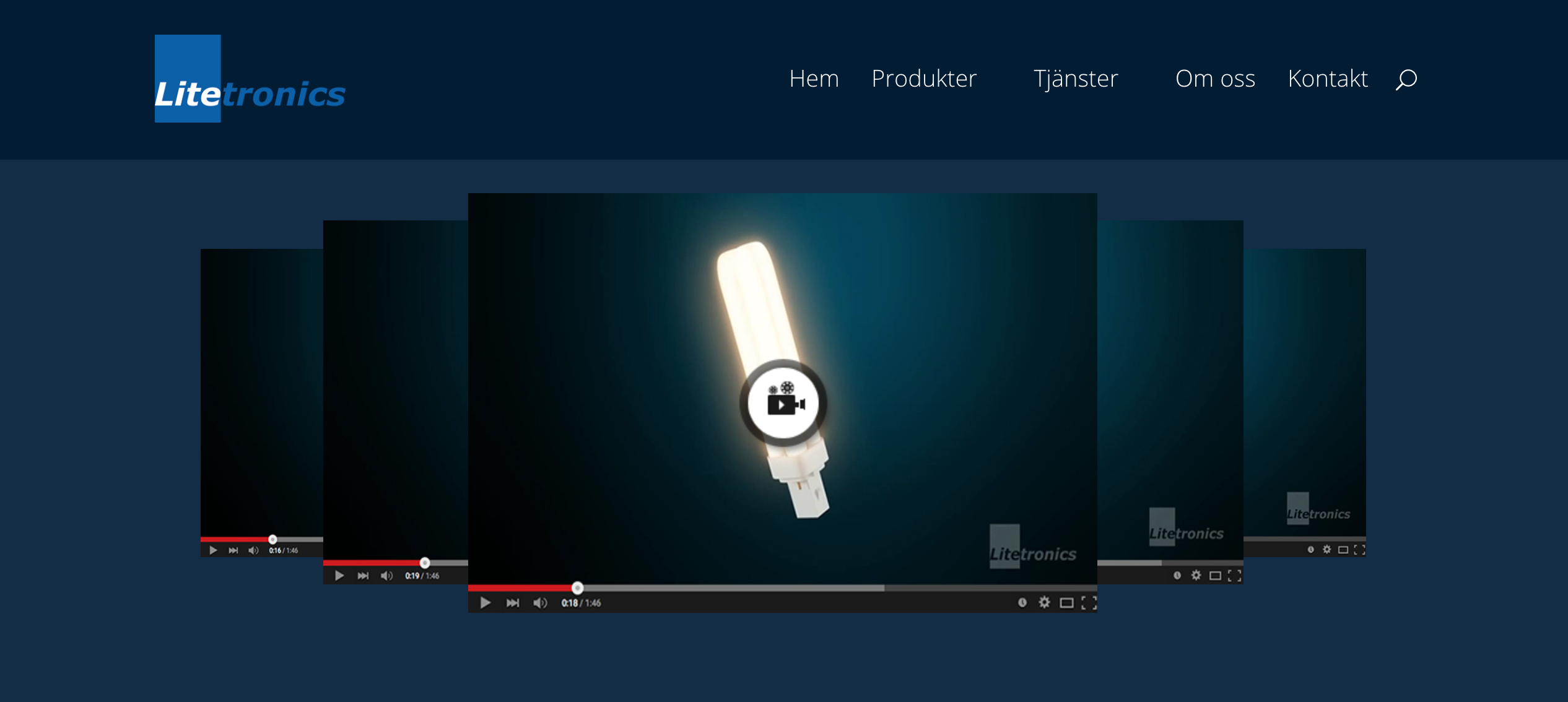The image size is (1568, 702).
Task: Toggle theater mode on the first right-hand video
Action: coord(1216,576)
